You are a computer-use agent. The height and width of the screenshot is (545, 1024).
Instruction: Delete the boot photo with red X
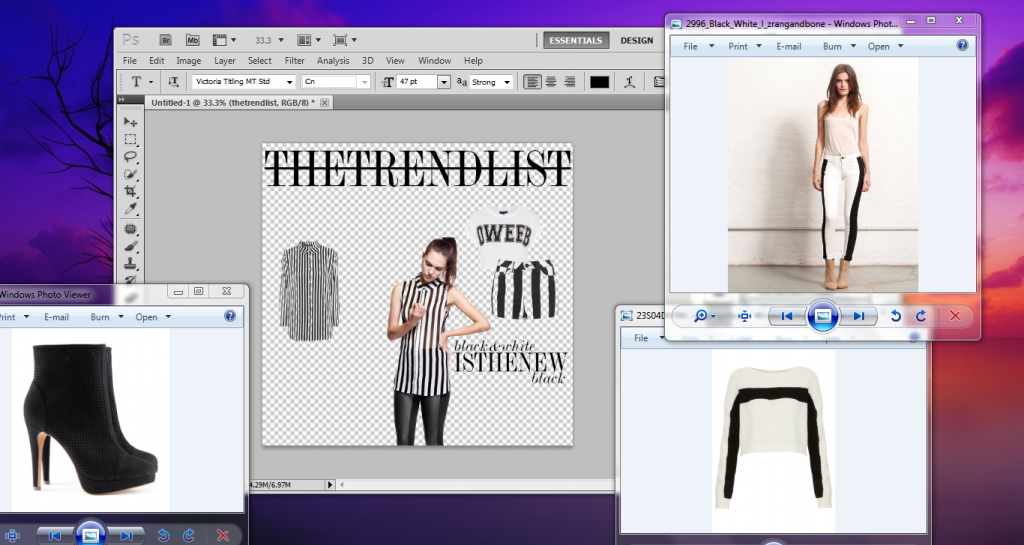(x=223, y=536)
